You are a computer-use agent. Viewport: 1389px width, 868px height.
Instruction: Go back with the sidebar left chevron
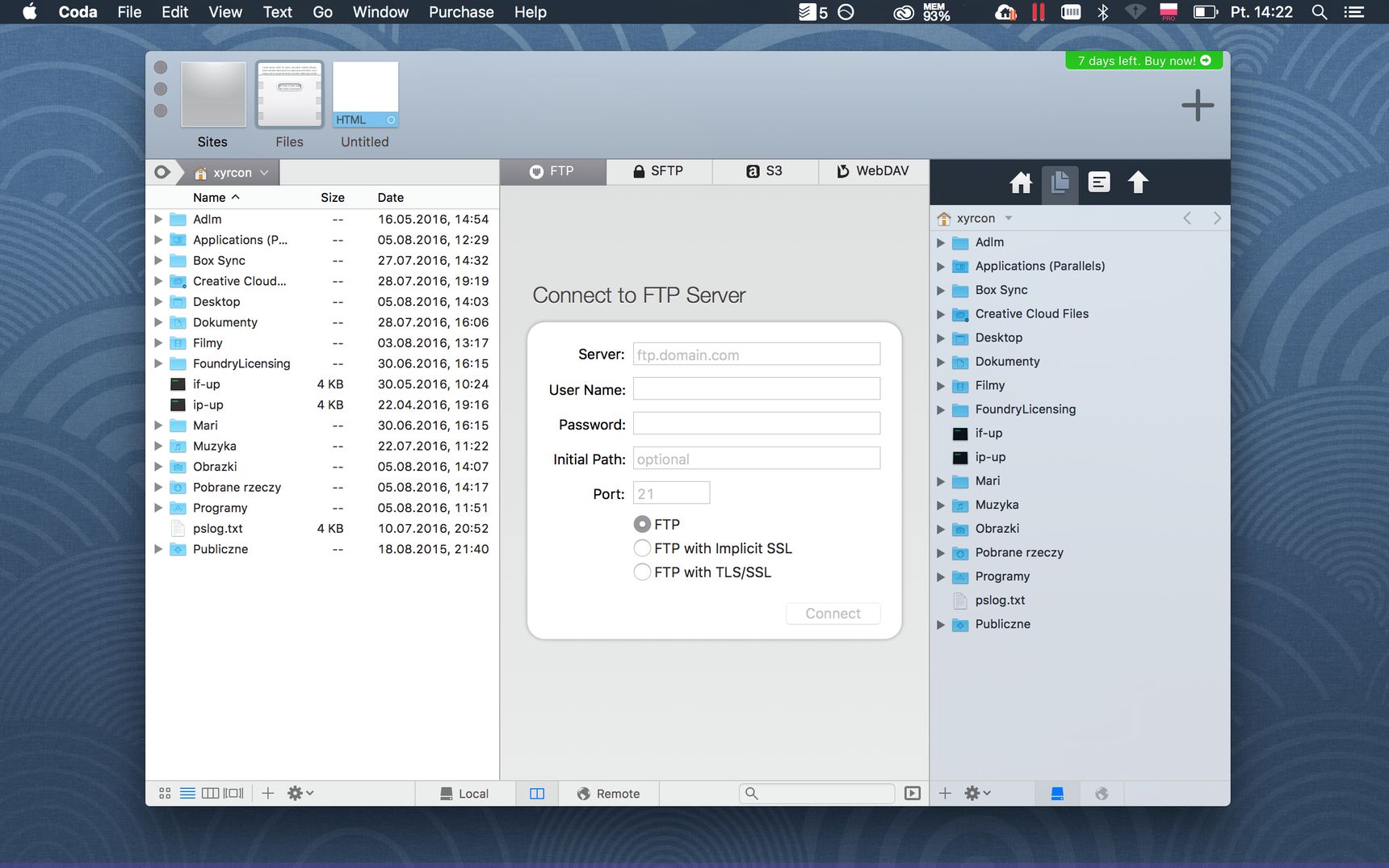point(1187,218)
